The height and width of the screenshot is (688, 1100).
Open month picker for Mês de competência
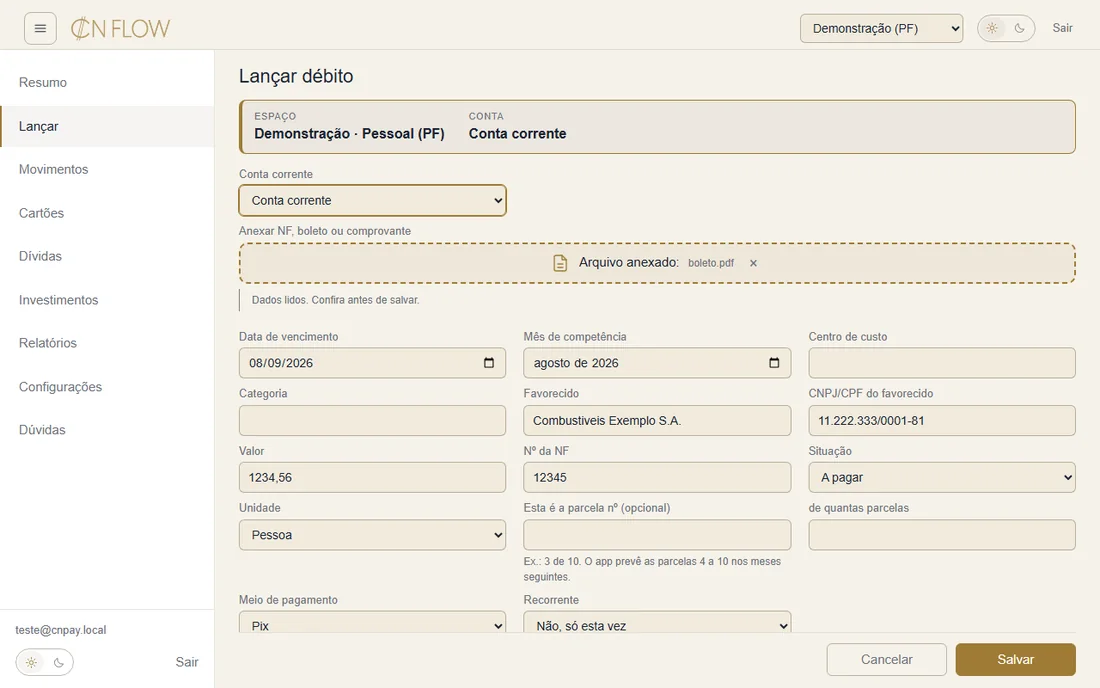click(774, 363)
